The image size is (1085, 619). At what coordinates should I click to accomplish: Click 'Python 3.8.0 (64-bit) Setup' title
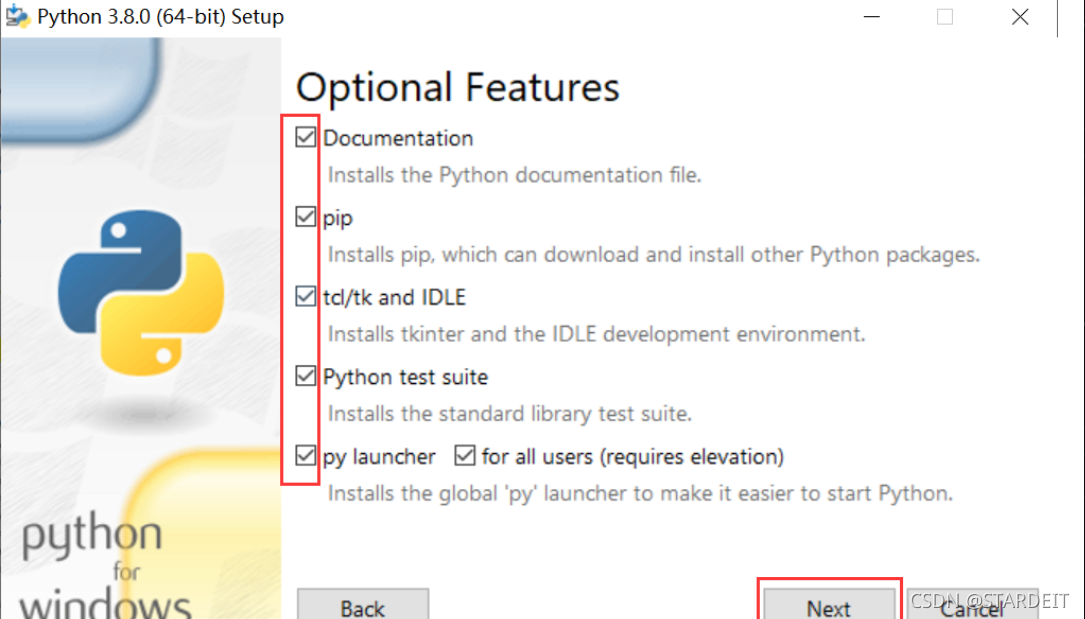click(x=161, y=17)
